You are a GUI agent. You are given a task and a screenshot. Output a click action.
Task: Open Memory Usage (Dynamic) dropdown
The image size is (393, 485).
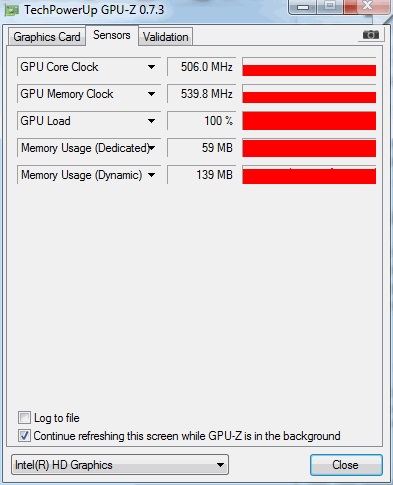[x=151, y=175]
